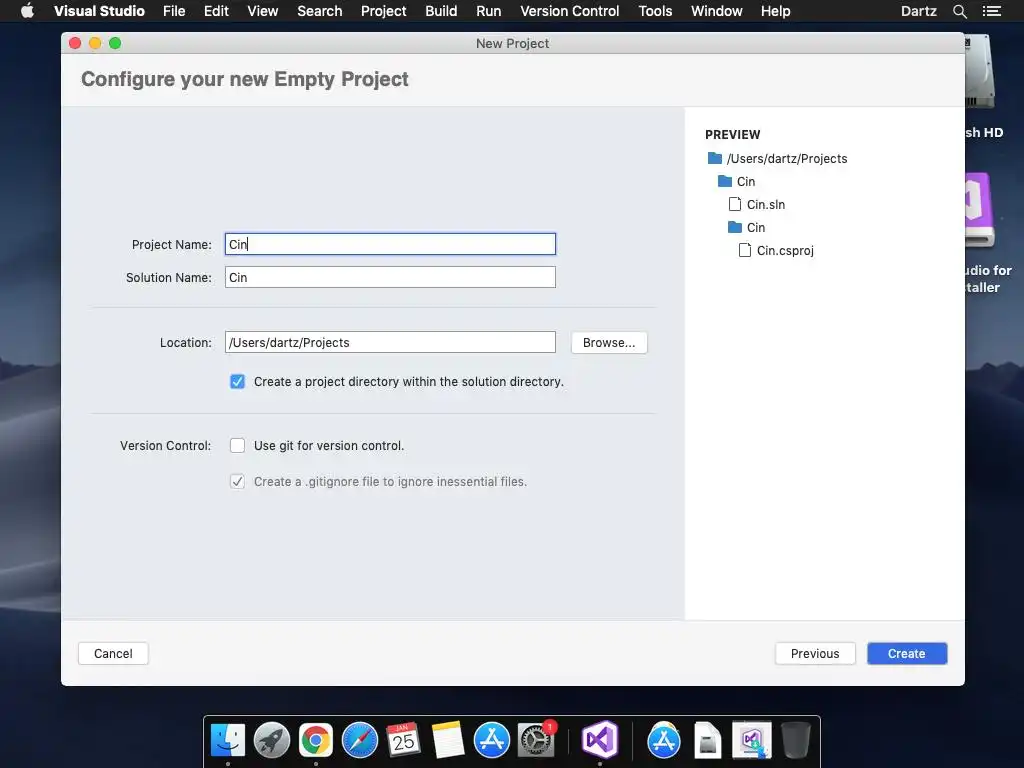Viewport: 1024px width, 768px height.
Task: Open the Help menu
Action: click(775, 11)
